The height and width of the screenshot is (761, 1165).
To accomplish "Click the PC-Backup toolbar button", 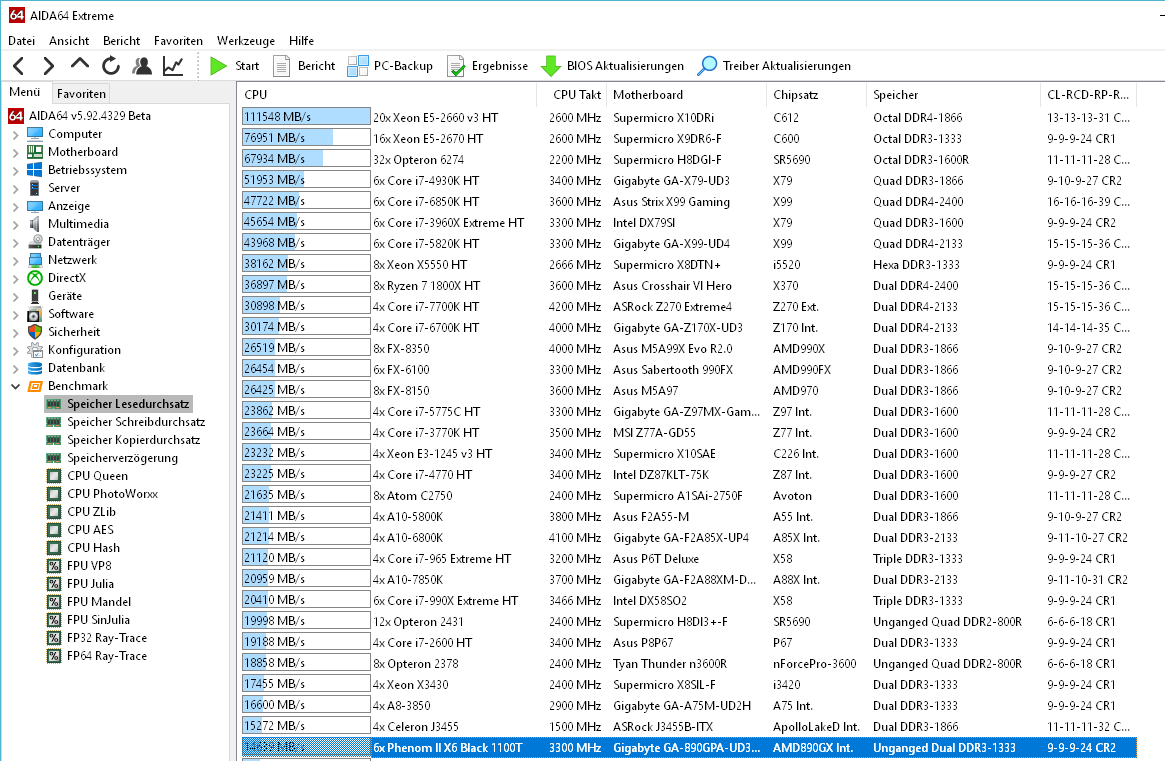I will 390,66.
